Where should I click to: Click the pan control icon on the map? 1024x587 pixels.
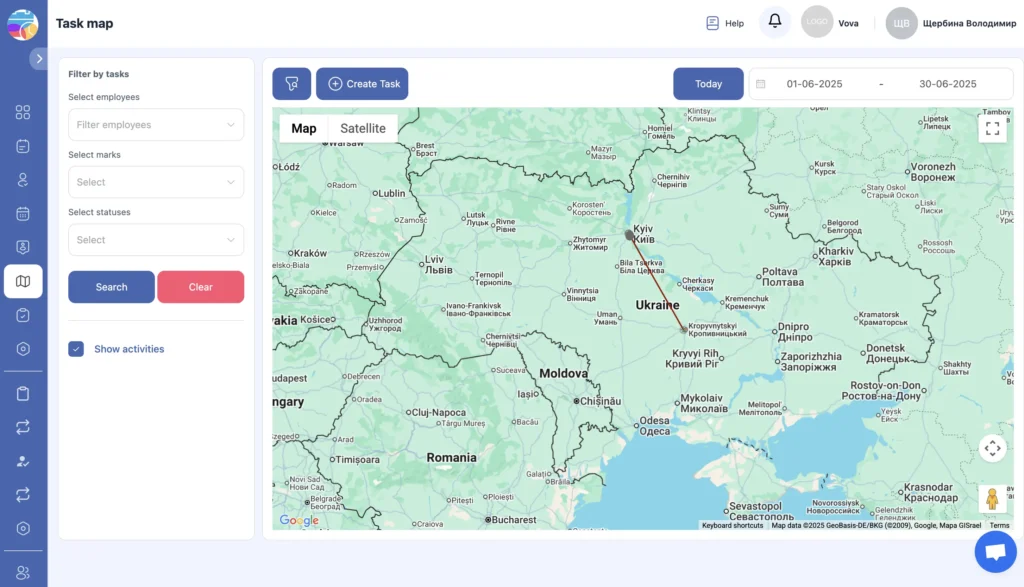[x=992, y=448]
